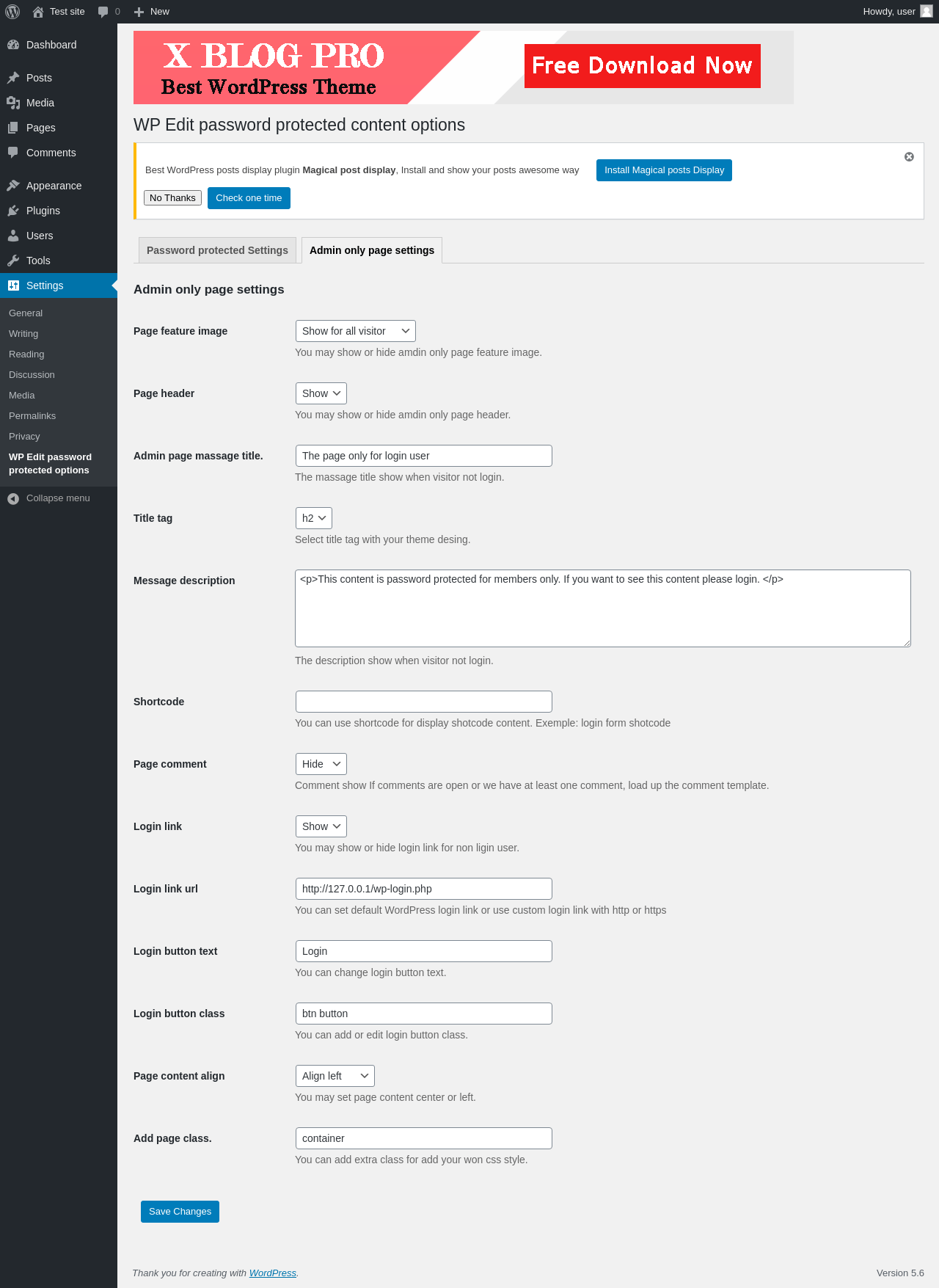Screen dimensions: 939x1288
Task: Click the Collapse menu arrow icon
Action: (x=13, y=498)
